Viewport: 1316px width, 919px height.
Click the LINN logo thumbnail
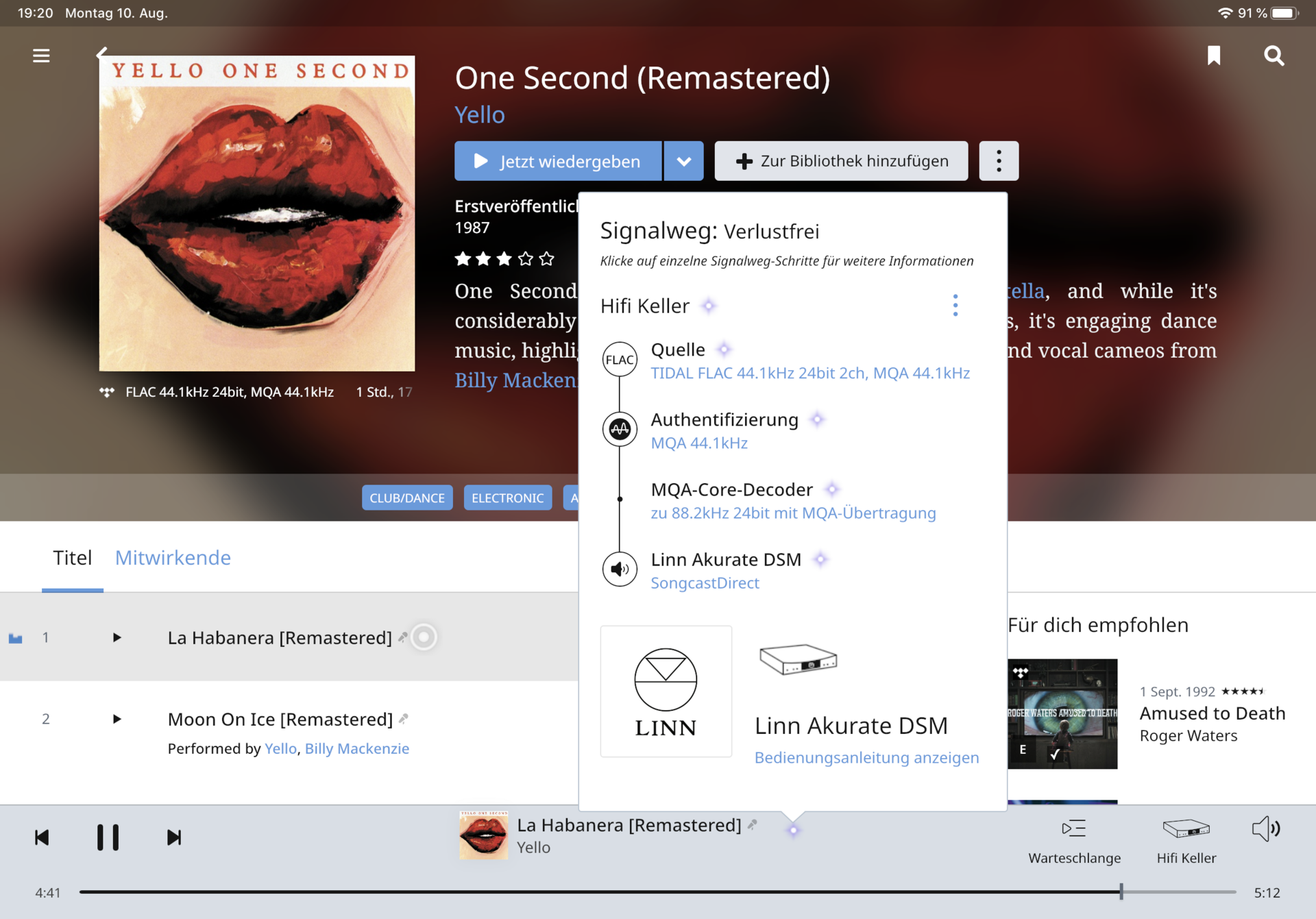point(666,691)
